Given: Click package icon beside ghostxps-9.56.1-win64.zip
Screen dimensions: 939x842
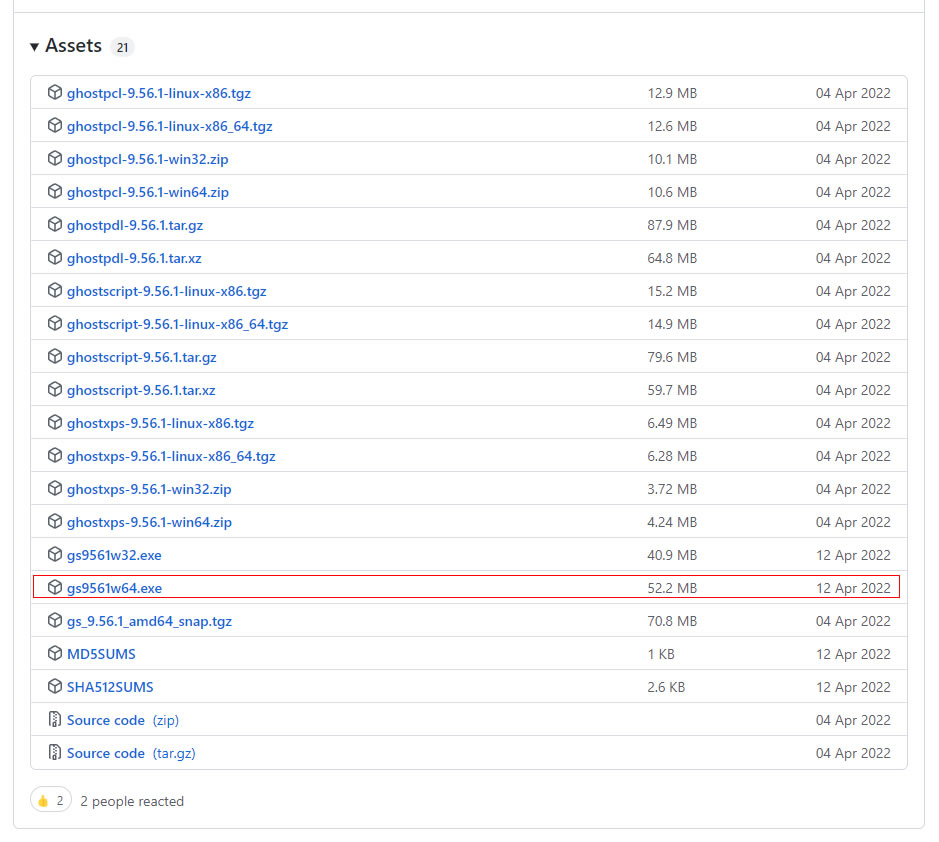Looking at the screenshot, I should point(55,522).
